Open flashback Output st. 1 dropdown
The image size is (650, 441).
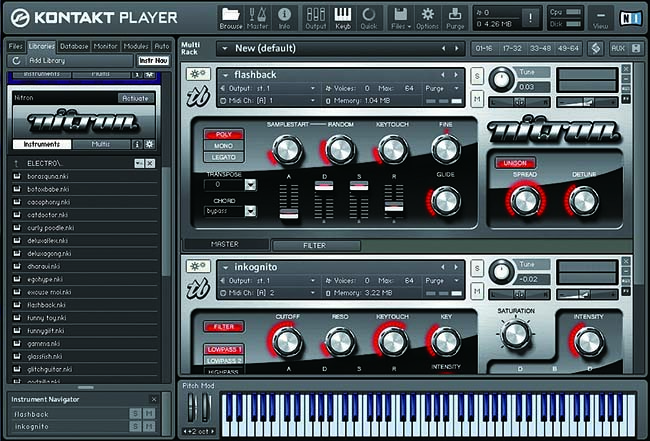(x=313, y=88)
